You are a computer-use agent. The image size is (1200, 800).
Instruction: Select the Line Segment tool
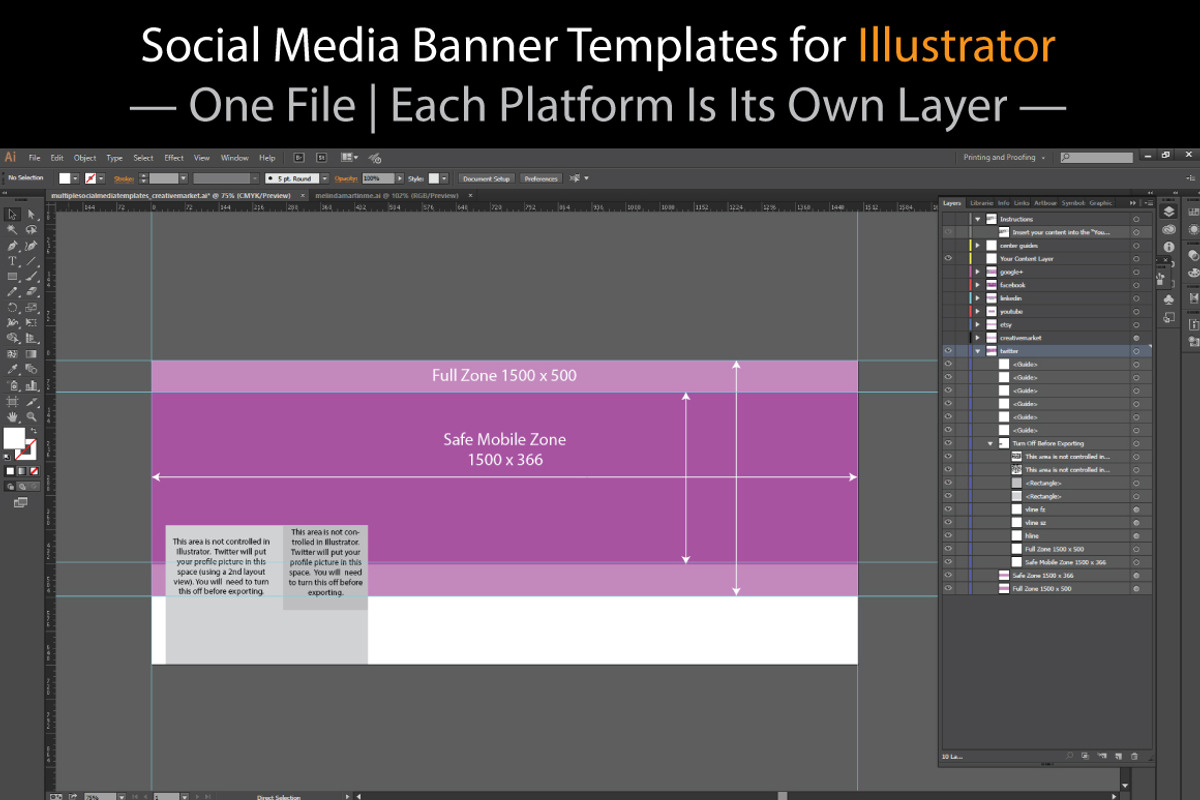31,260
